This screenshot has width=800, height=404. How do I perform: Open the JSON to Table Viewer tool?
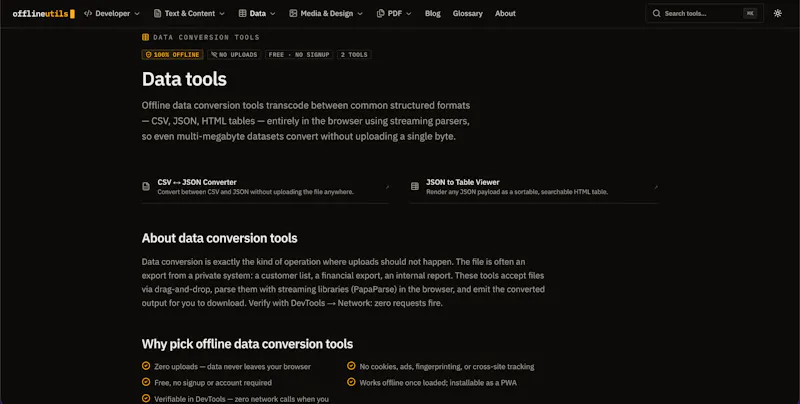pyautogui.click(x=534, y=187)
